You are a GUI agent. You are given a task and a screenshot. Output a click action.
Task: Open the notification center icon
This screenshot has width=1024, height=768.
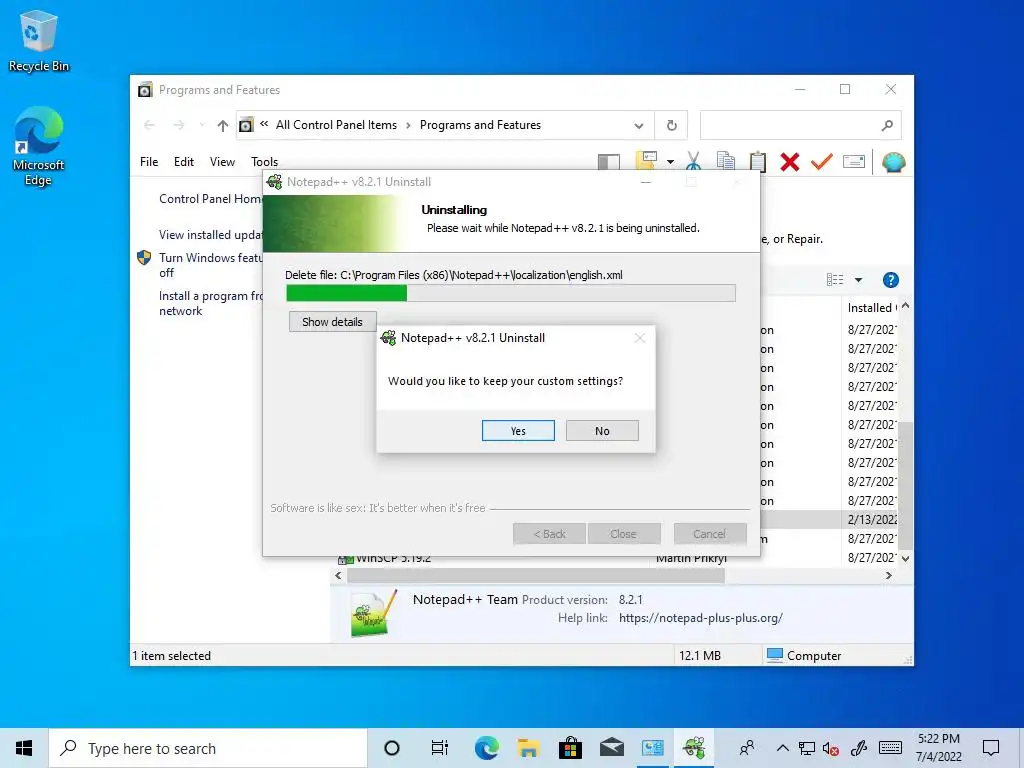(x=991, y=748)
